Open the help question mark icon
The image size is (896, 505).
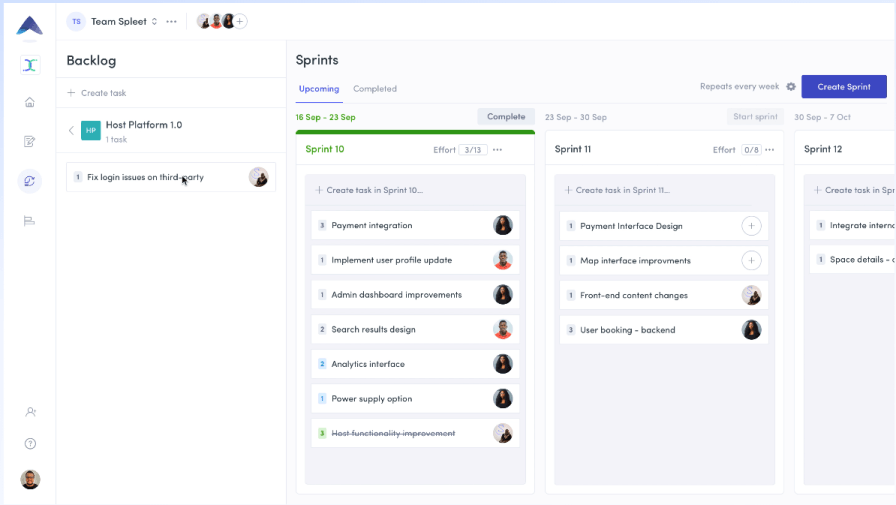[30, 443]
